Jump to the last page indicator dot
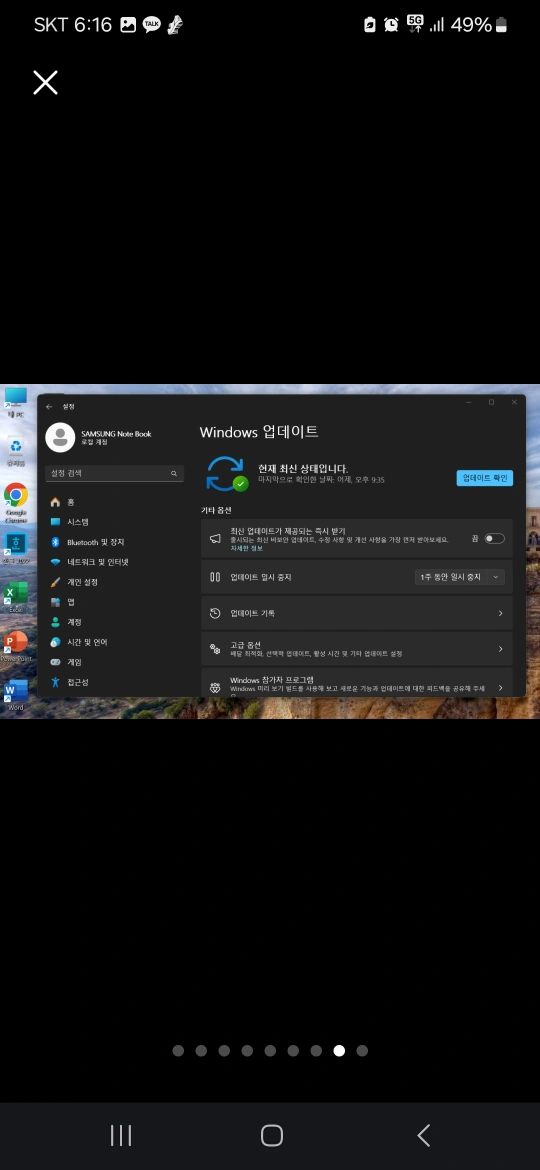 [362, 1051]
